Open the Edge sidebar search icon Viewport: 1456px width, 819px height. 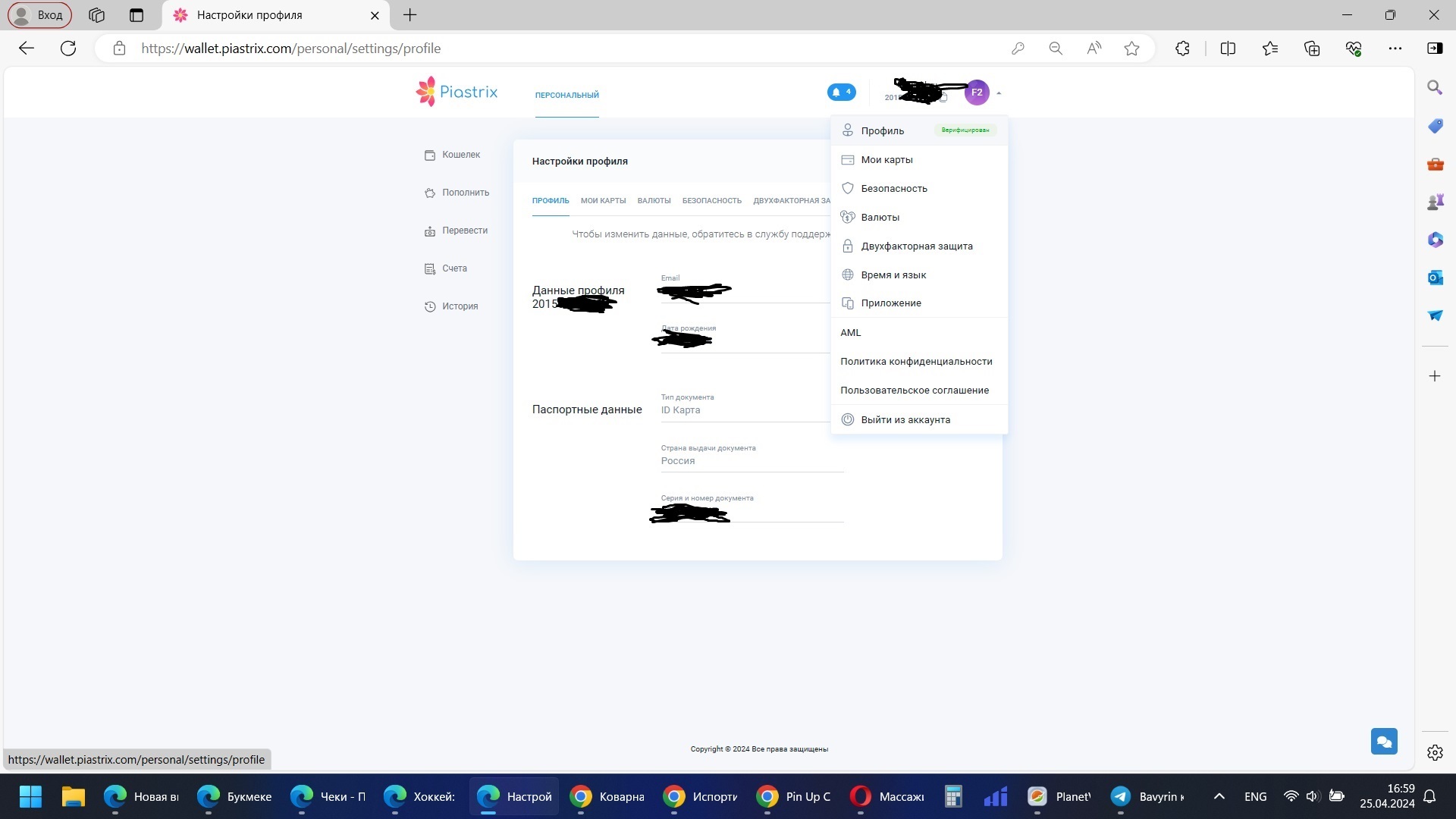[x=1435, y=87]
